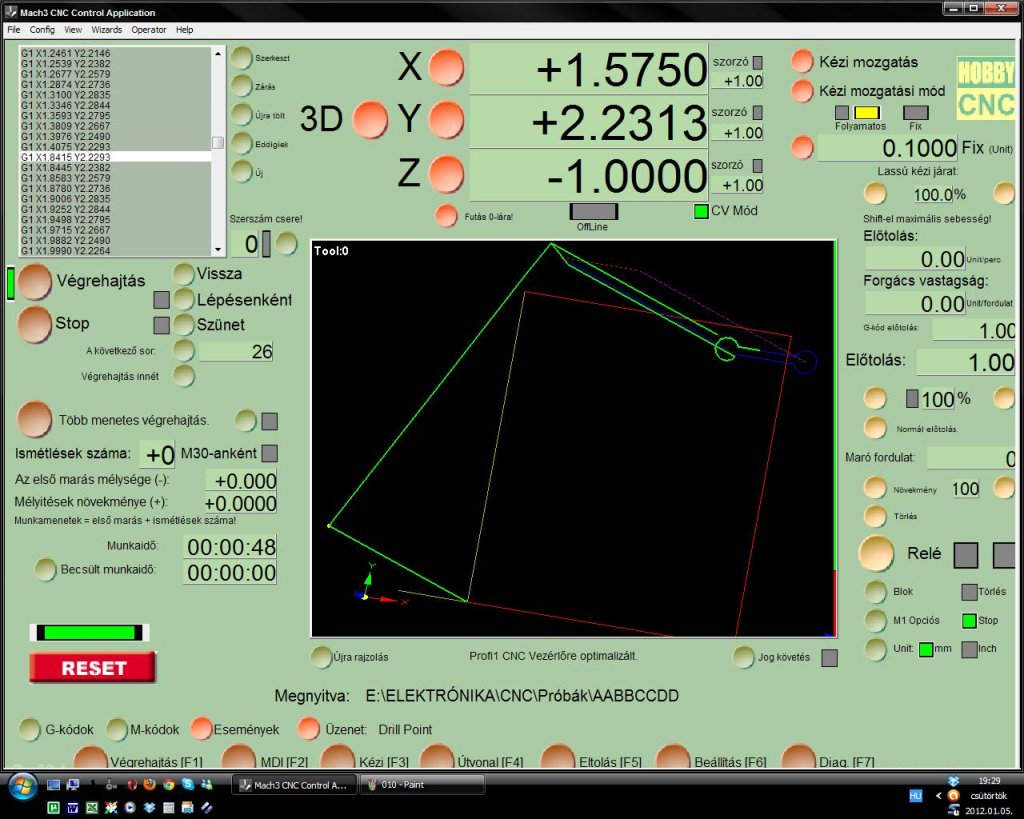This screenshot has height=819, width=1024.
Task: Click the X axis DRO value +1.5750
Action: pos(589,69)
